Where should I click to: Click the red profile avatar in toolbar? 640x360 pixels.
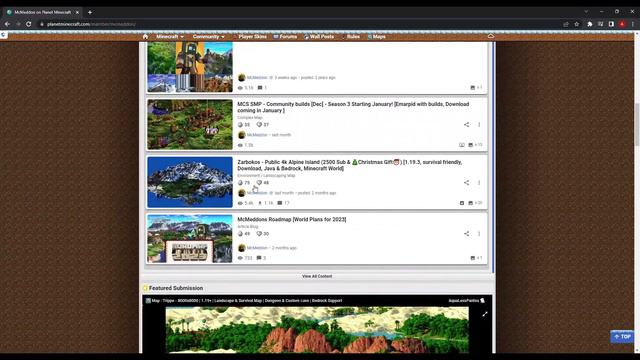tap(622, 24)
